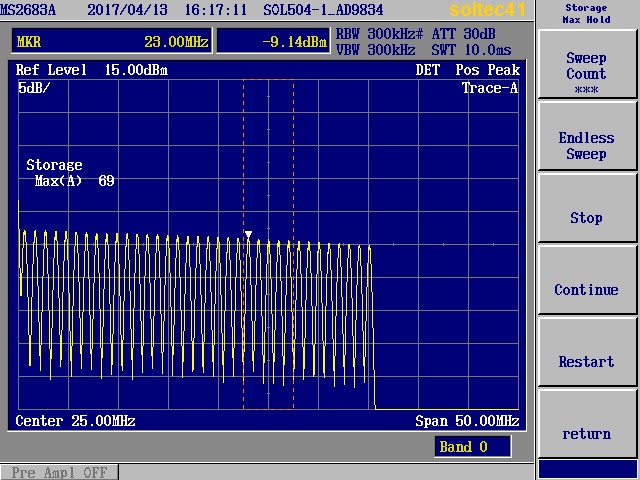Viewport: 640px width, 480px height.
Task: Click the Ref Level 15.00dBm text
Action: [x=91, y=70]
